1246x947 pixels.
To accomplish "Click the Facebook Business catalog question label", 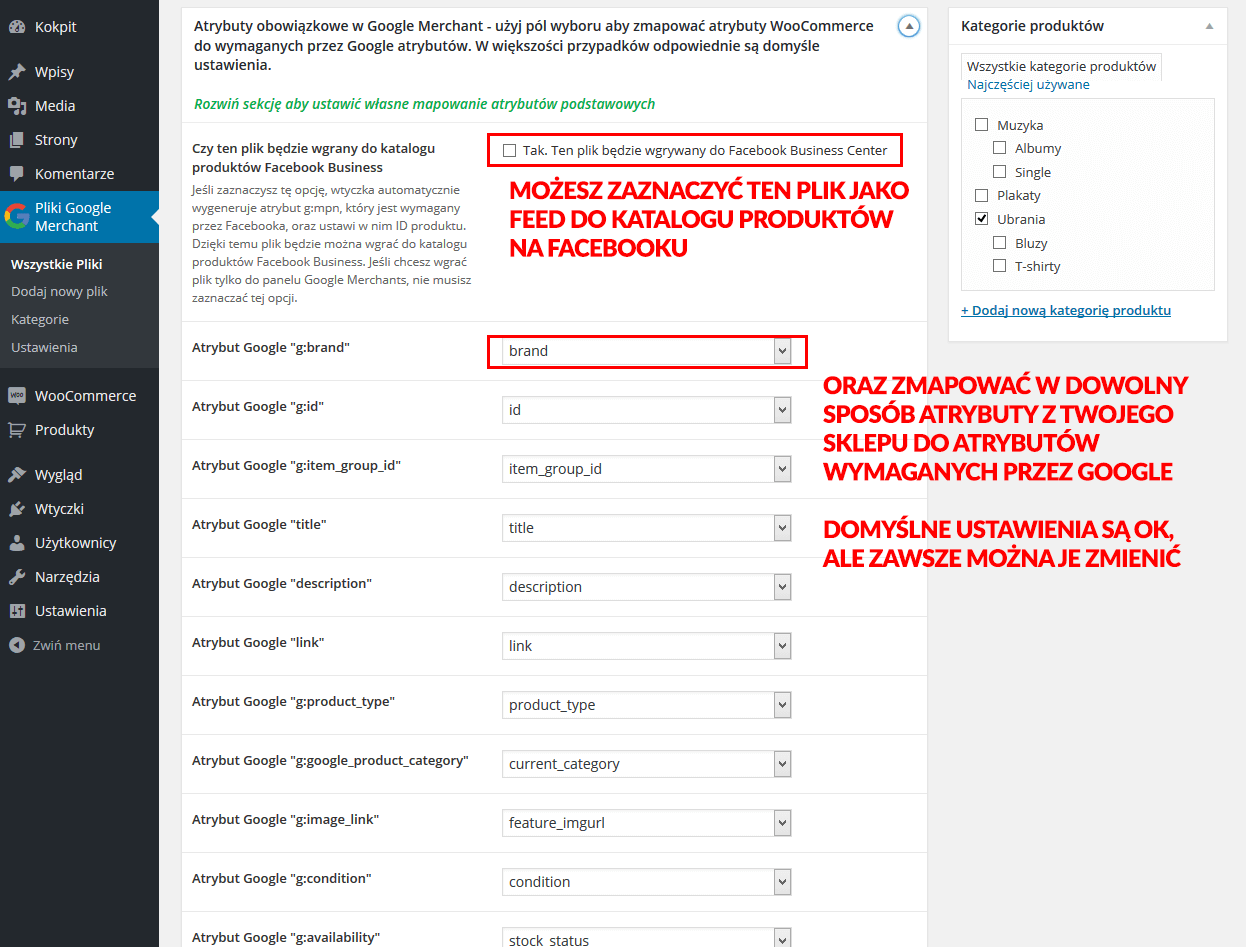I will 313,158.
